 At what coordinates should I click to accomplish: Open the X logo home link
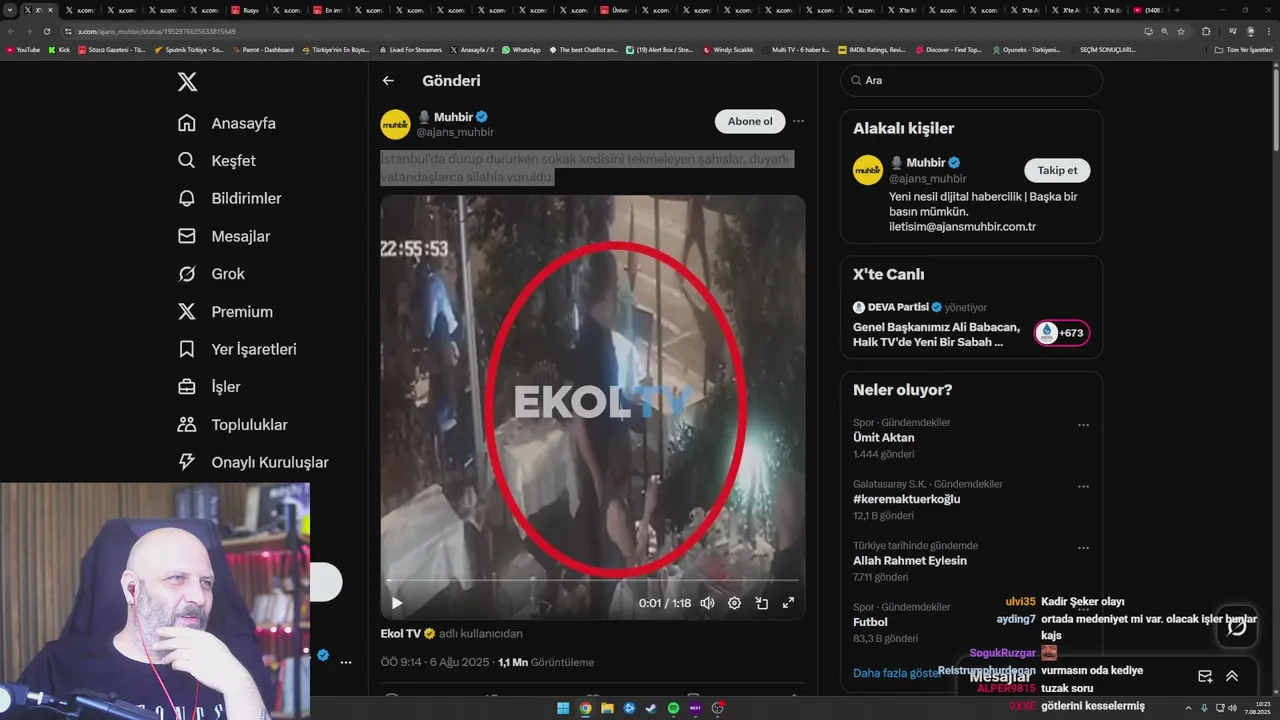187,82
